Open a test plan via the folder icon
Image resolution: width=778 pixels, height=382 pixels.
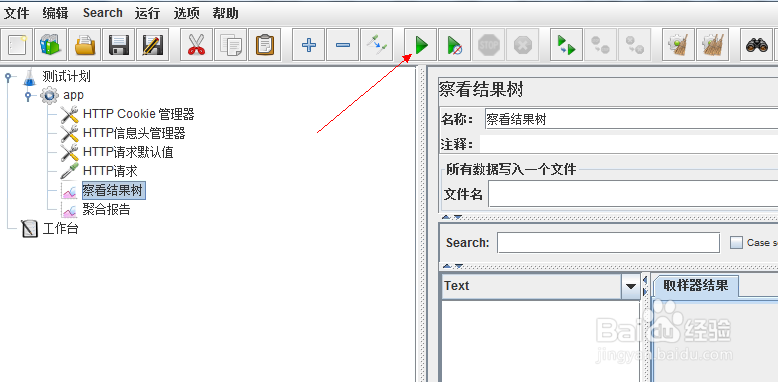click(84, 45)
